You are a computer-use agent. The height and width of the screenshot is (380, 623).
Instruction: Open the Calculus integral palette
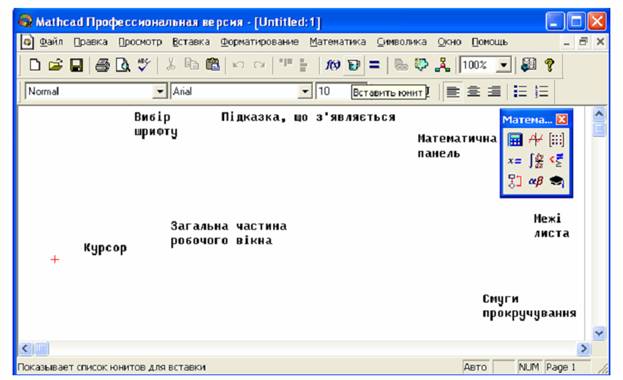coord(536,161)
